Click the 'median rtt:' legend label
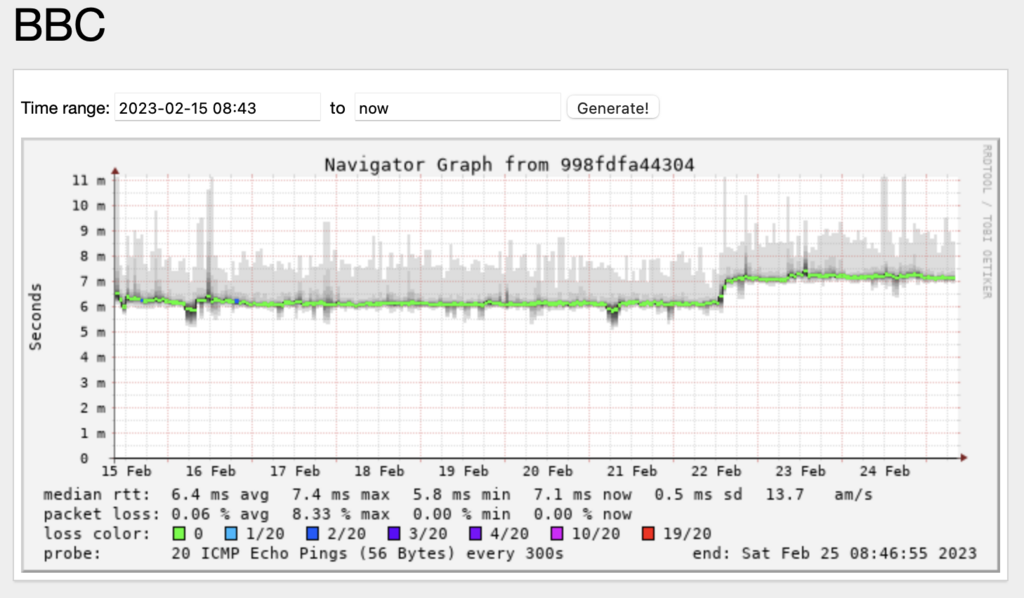The width and height of the screenshot is (1024, 598). pos(97,494)
